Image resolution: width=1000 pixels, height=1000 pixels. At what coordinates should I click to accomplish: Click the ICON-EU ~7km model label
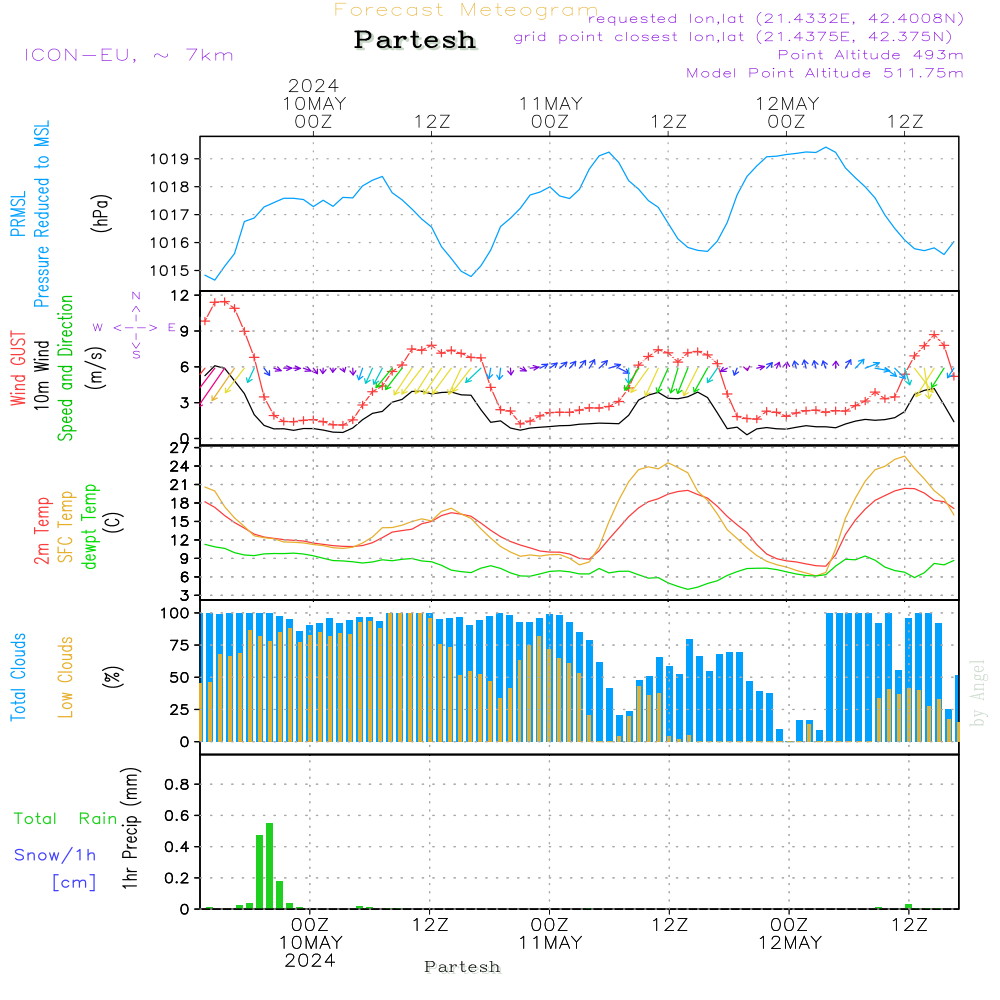[x=128, y=54]
